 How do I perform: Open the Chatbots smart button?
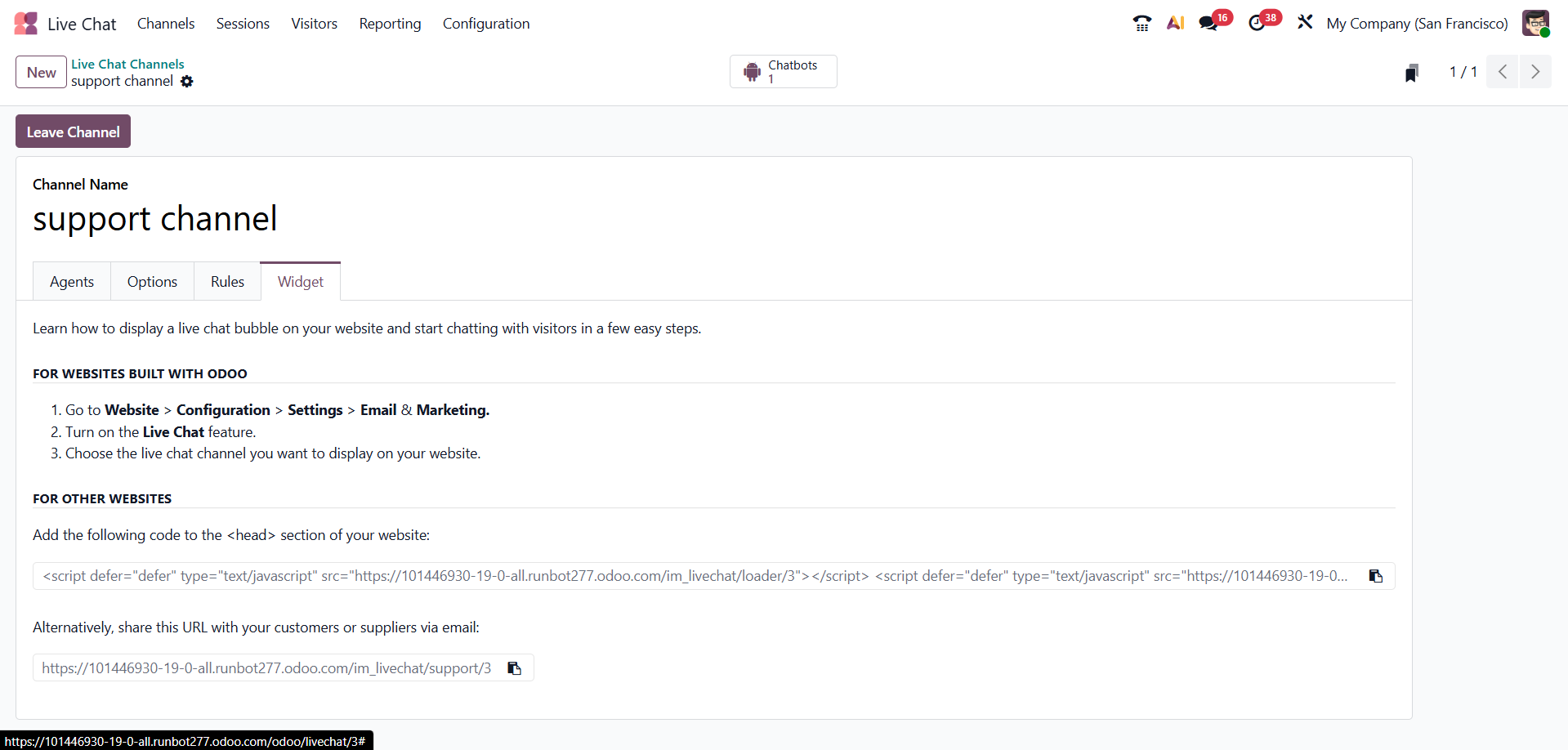point(783,72)
